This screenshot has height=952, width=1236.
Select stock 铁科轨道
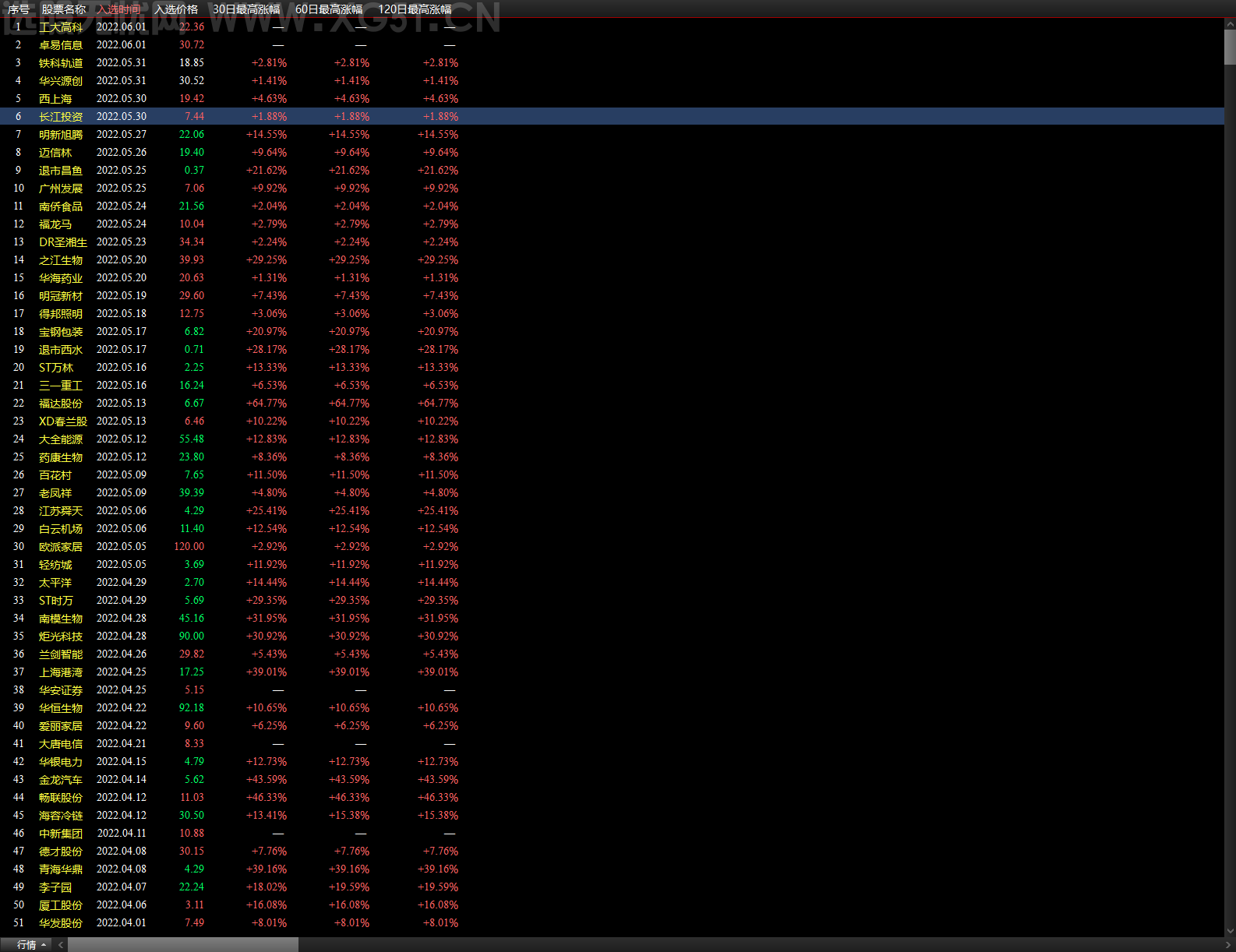[x=61, y=63]
